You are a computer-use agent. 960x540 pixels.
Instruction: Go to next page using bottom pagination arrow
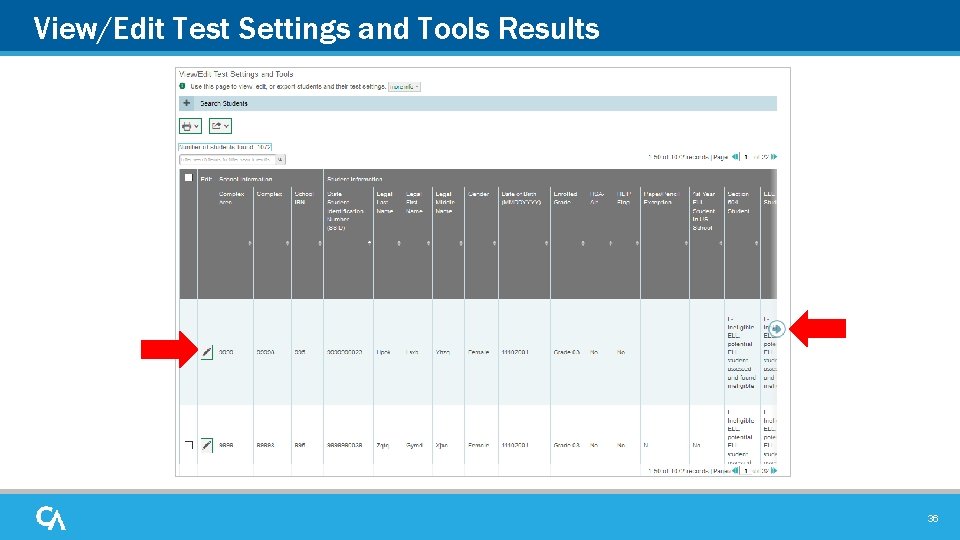tap(774, 471)
